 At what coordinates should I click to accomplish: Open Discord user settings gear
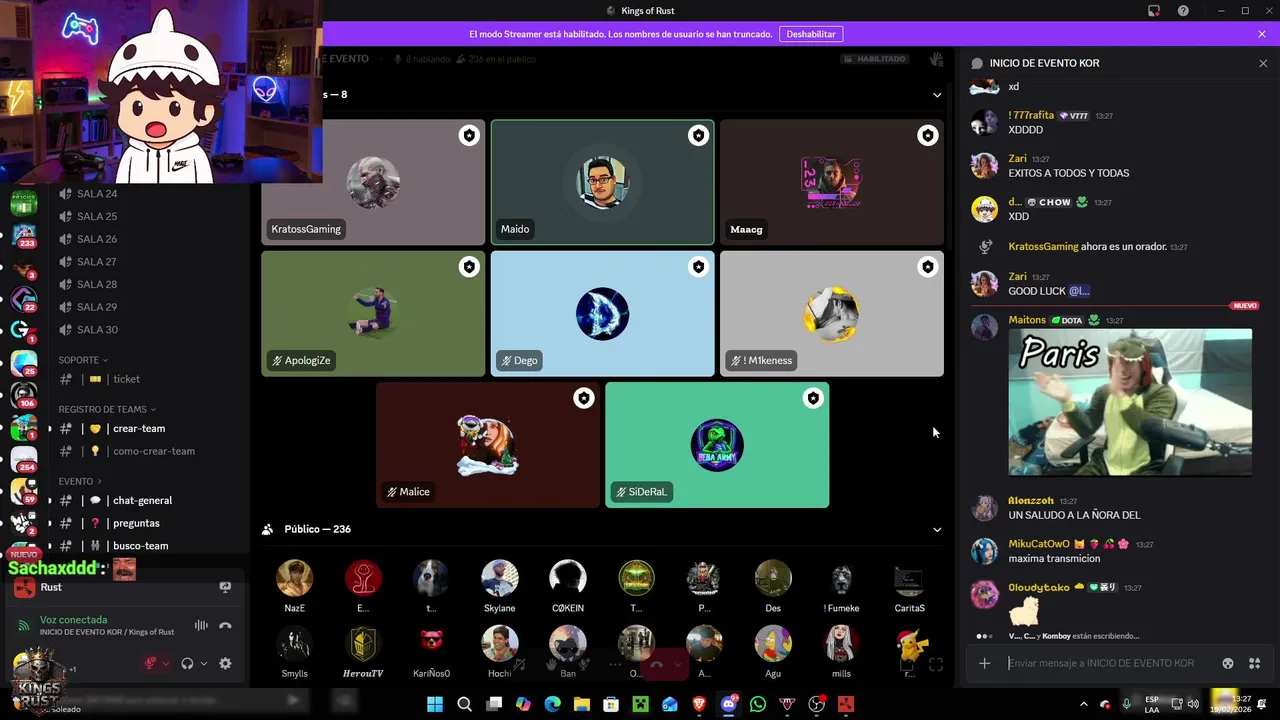(x=225, y=663)
